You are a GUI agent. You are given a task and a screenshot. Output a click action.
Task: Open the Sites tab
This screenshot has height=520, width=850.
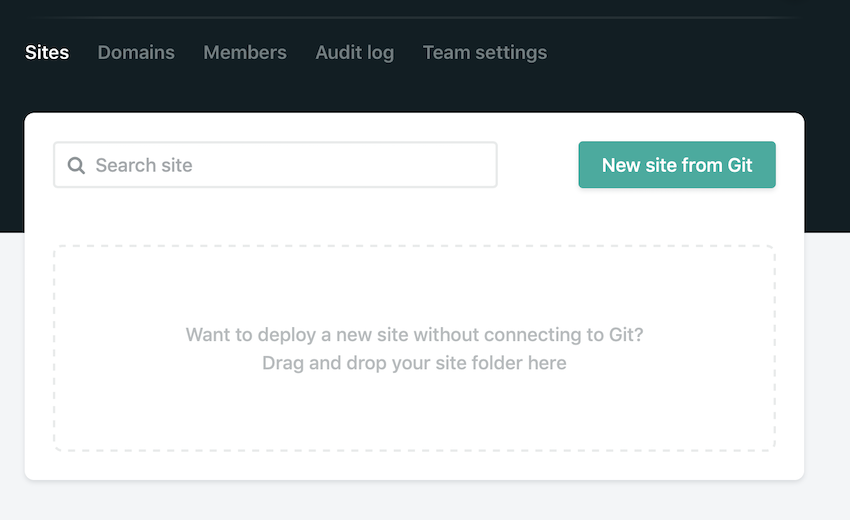47,53
